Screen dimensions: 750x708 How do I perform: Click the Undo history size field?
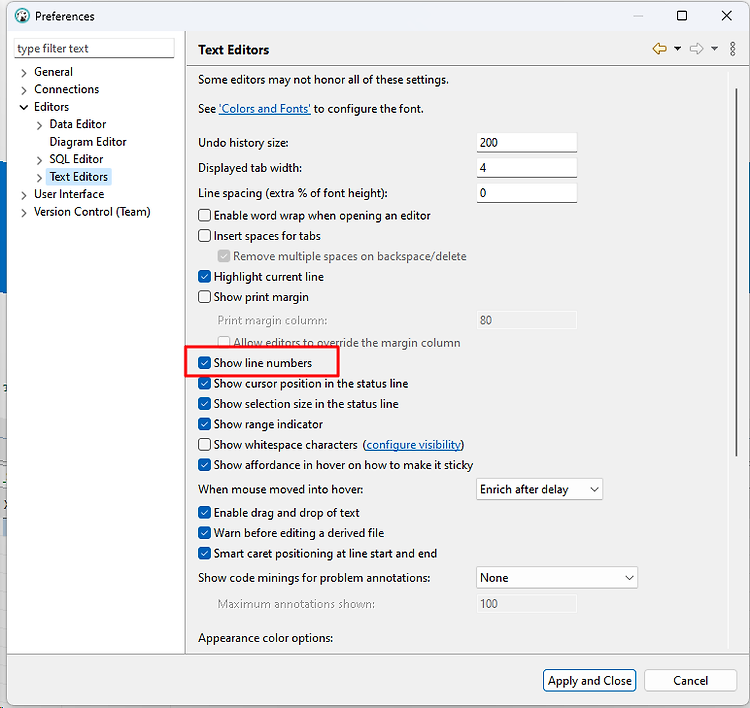[527, 143]
